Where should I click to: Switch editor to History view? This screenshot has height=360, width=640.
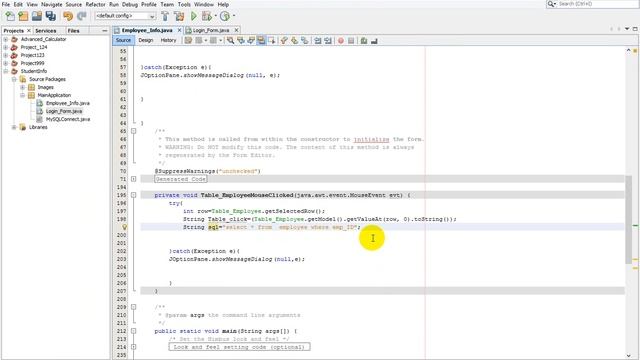coord(168,40)
